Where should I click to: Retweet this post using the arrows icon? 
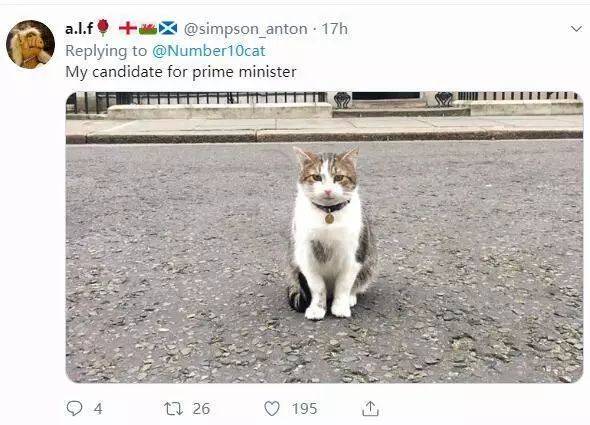point(173,408)
